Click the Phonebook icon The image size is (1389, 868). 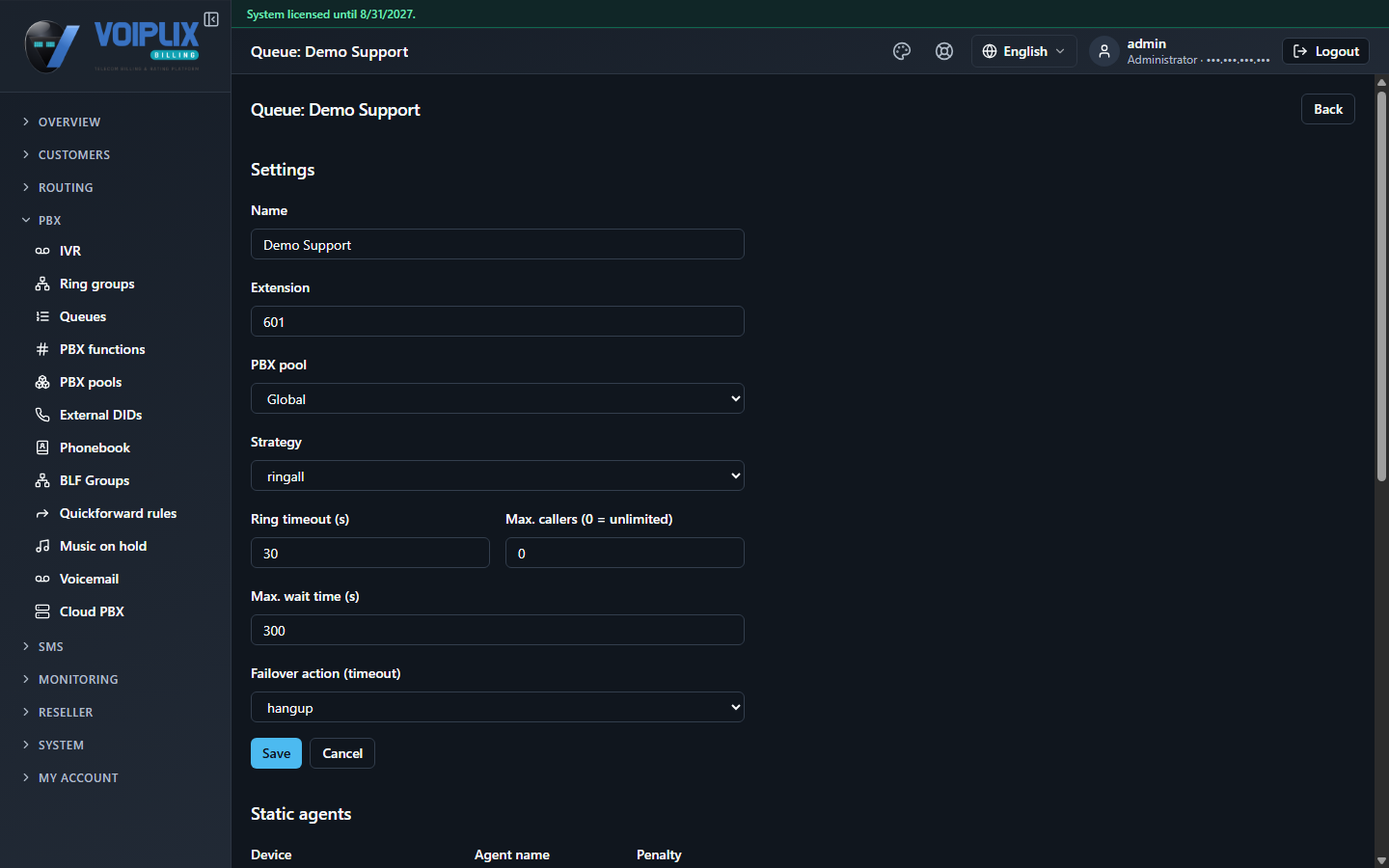[x=42, y=448]
